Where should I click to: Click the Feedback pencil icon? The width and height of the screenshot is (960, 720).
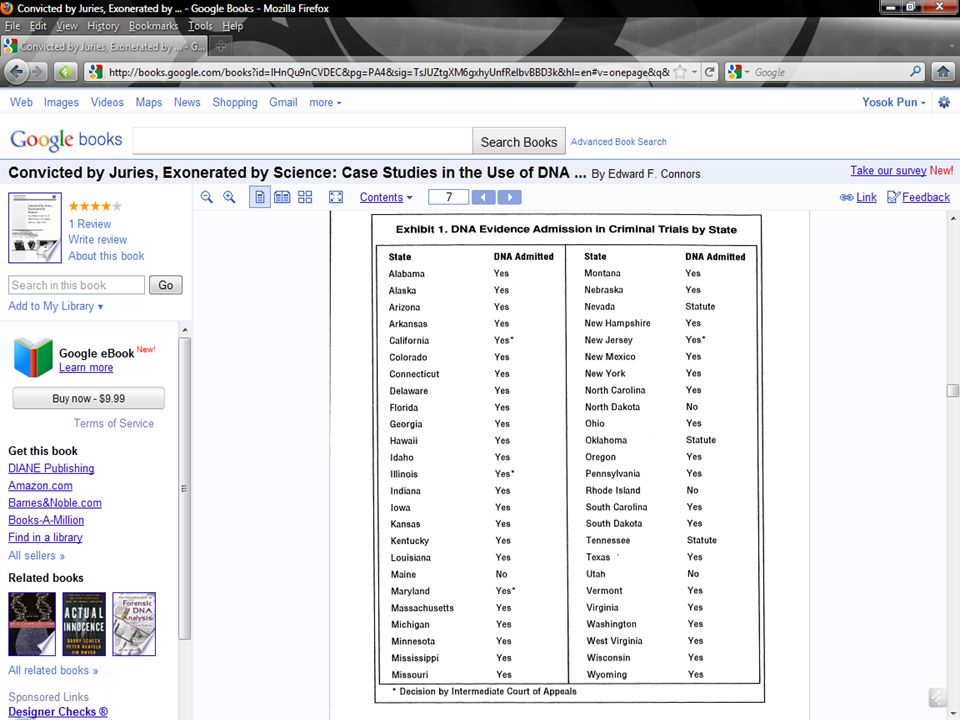(x=893, y=197)
